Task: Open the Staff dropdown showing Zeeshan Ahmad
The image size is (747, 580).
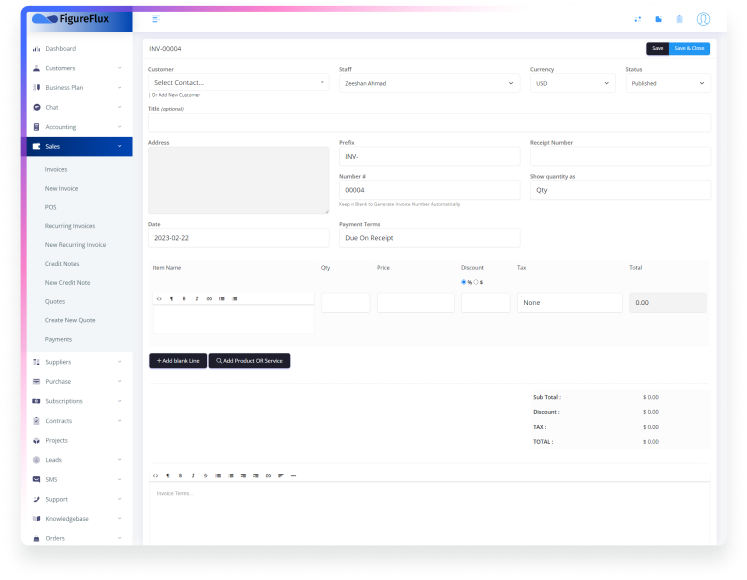Action: [x=429, y=83]
